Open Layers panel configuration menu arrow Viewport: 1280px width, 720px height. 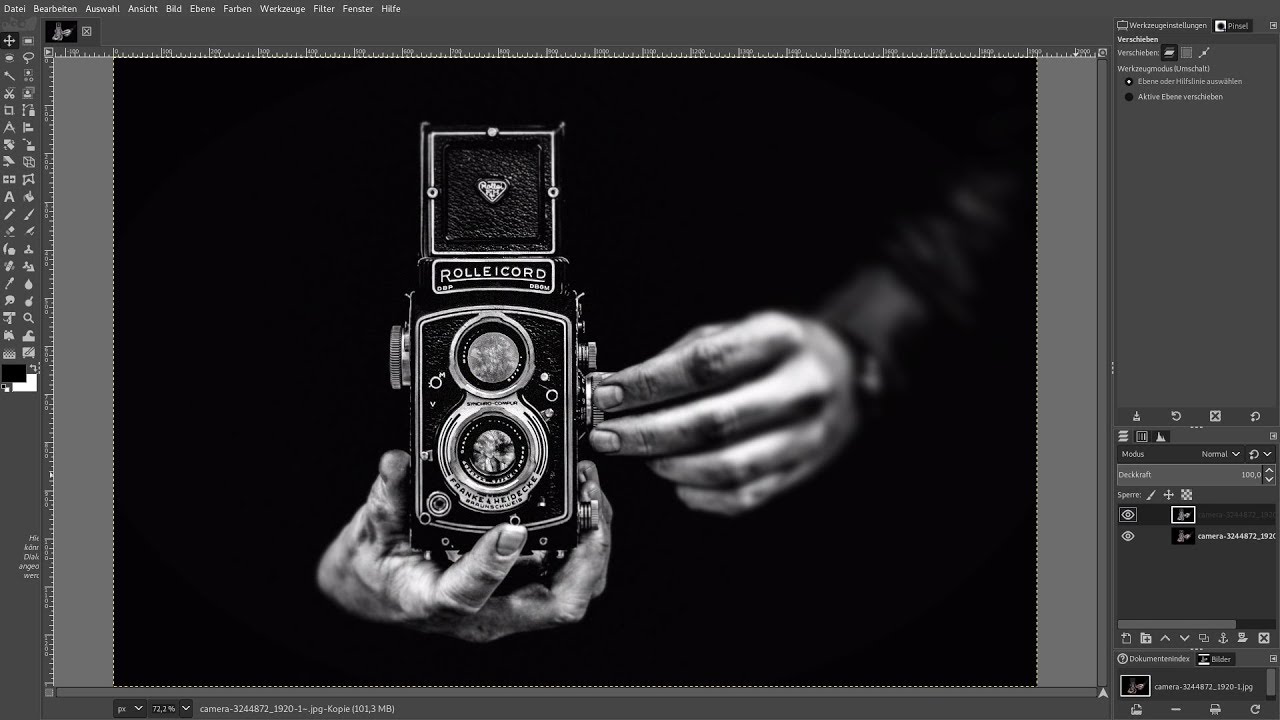click(1273, 436)
